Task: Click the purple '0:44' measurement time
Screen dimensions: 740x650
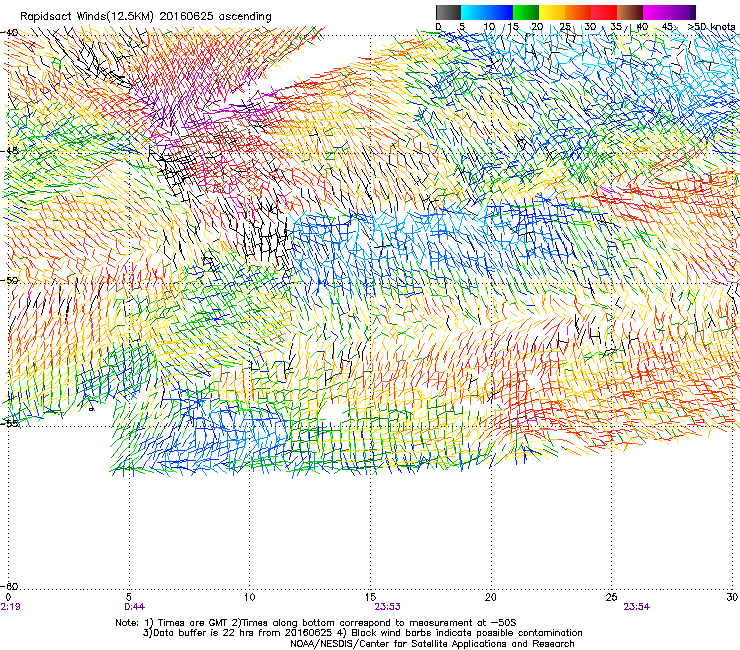Action: click(135, 607)
